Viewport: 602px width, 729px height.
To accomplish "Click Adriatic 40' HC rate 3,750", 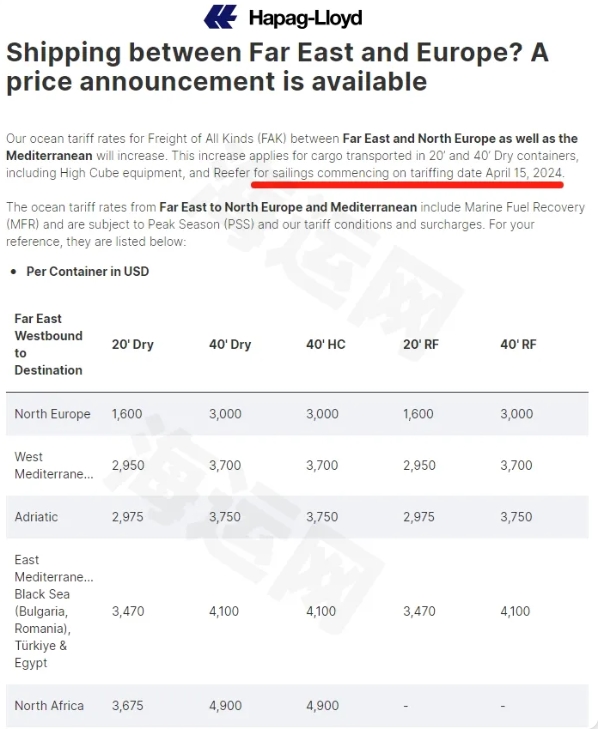I will click(322, 517).
